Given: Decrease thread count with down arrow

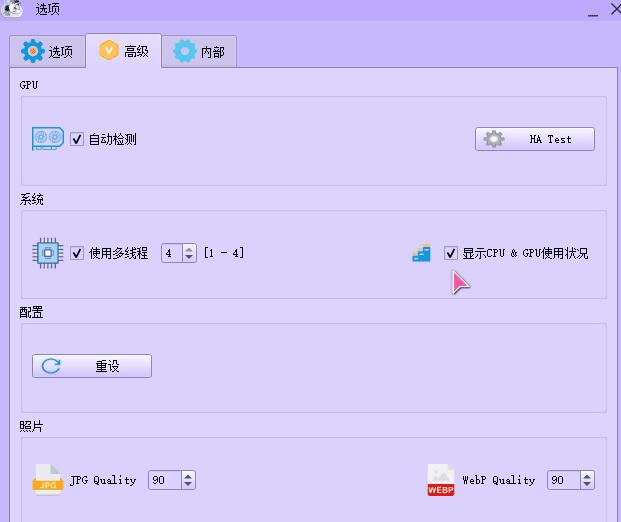Looking at the screenshot, I should pyautogui.click(x=189, y=257).
